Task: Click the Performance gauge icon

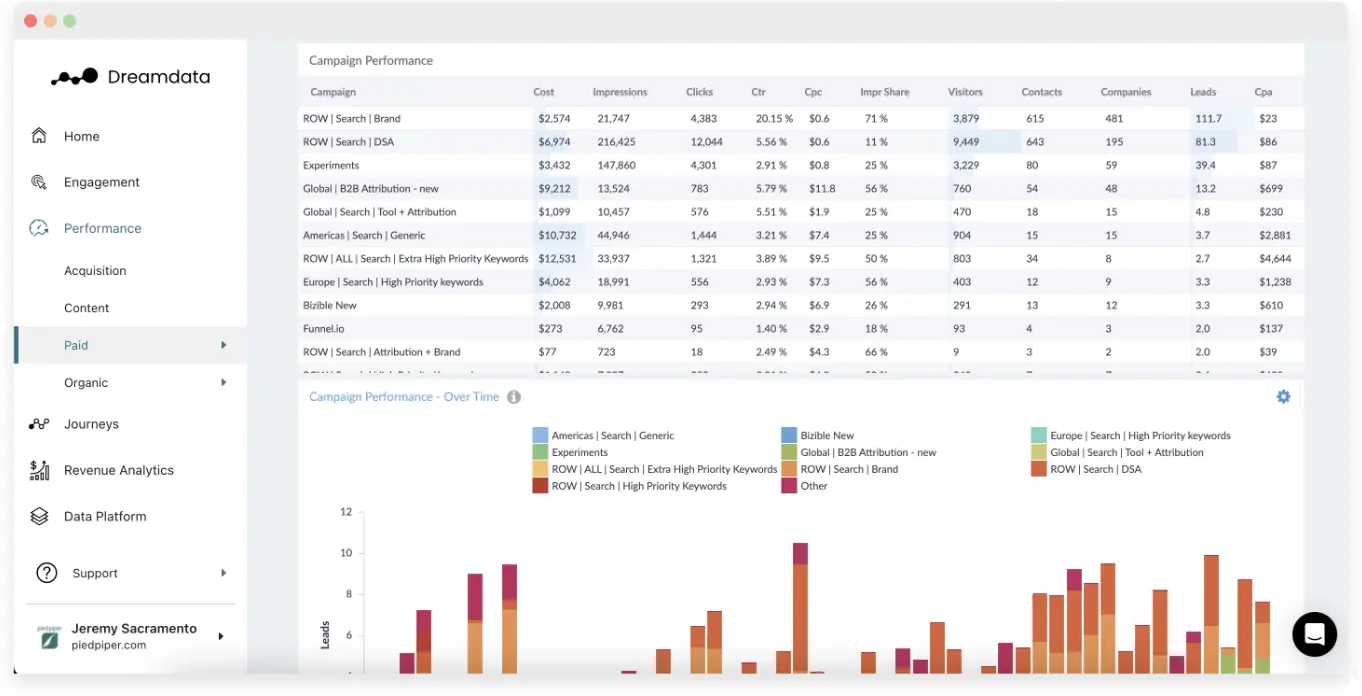Action: coord(39,228)
